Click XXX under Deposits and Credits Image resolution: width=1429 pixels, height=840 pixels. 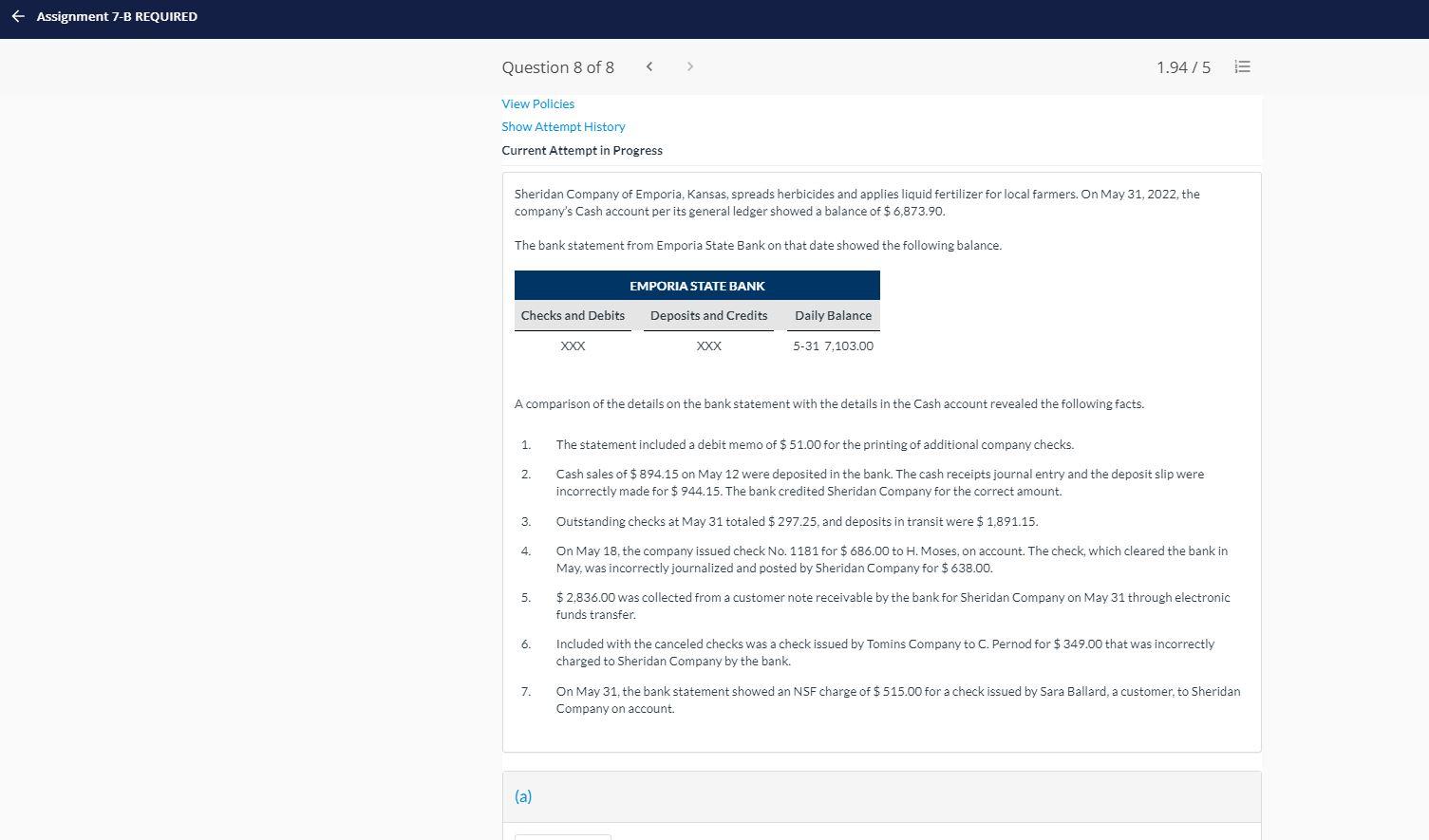pyautogui.click(x=708, y=345)
